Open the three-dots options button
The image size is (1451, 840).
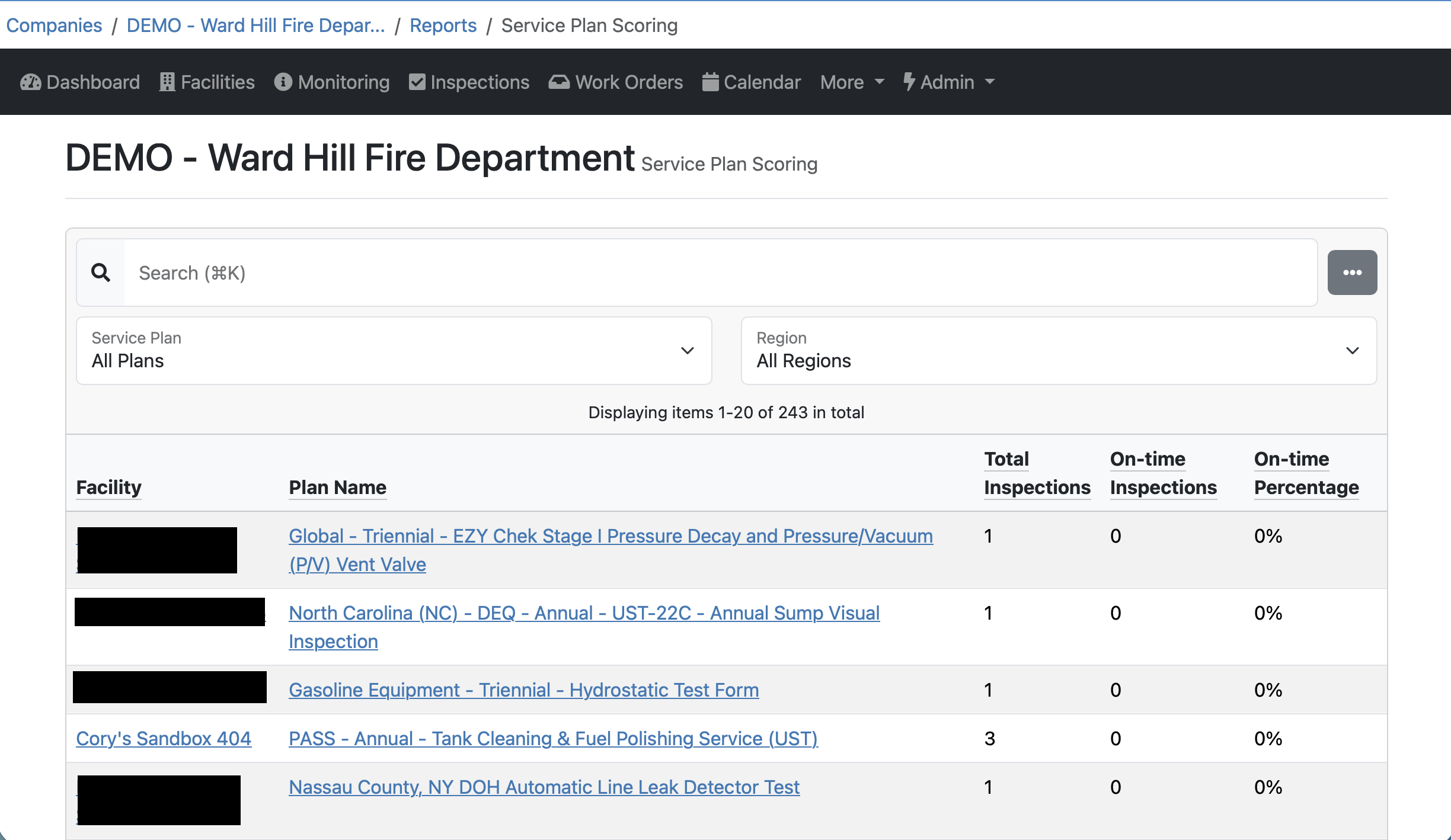1352,272
